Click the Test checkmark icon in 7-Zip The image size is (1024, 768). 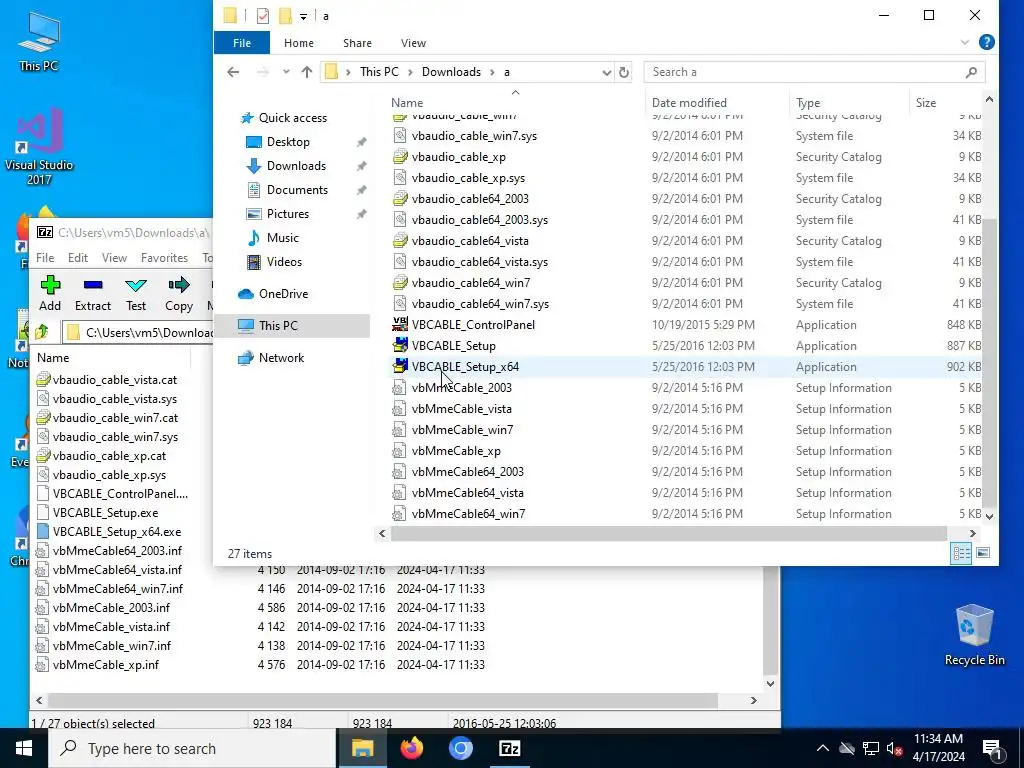tap(136, 285)
